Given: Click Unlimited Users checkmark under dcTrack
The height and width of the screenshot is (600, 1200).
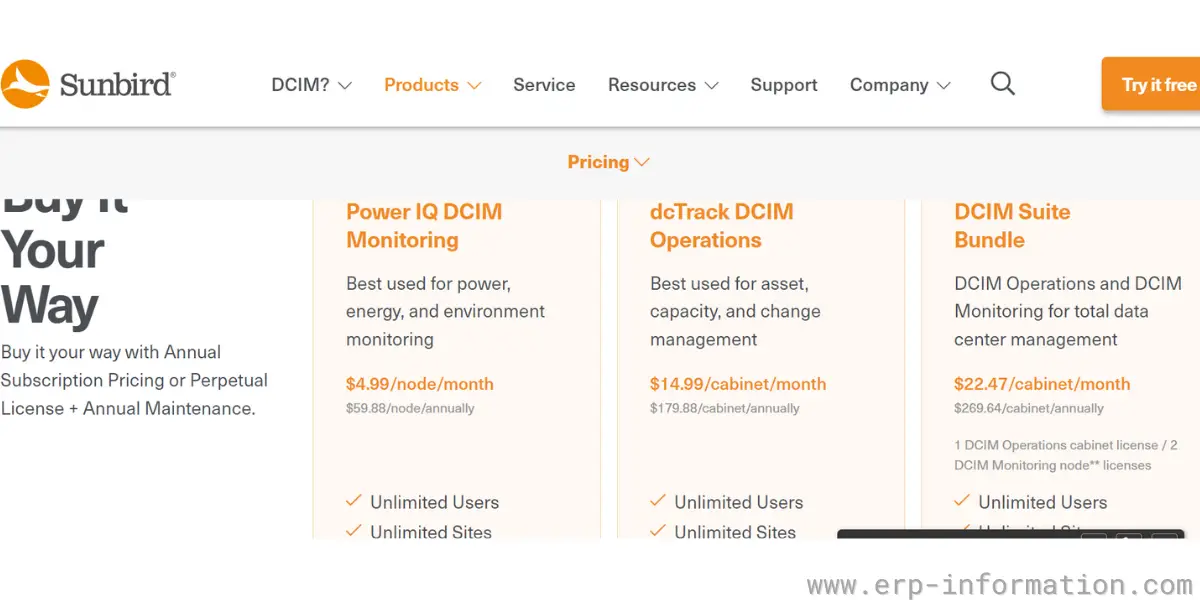Looking at the screenshot, I should [x=658, y=501].
